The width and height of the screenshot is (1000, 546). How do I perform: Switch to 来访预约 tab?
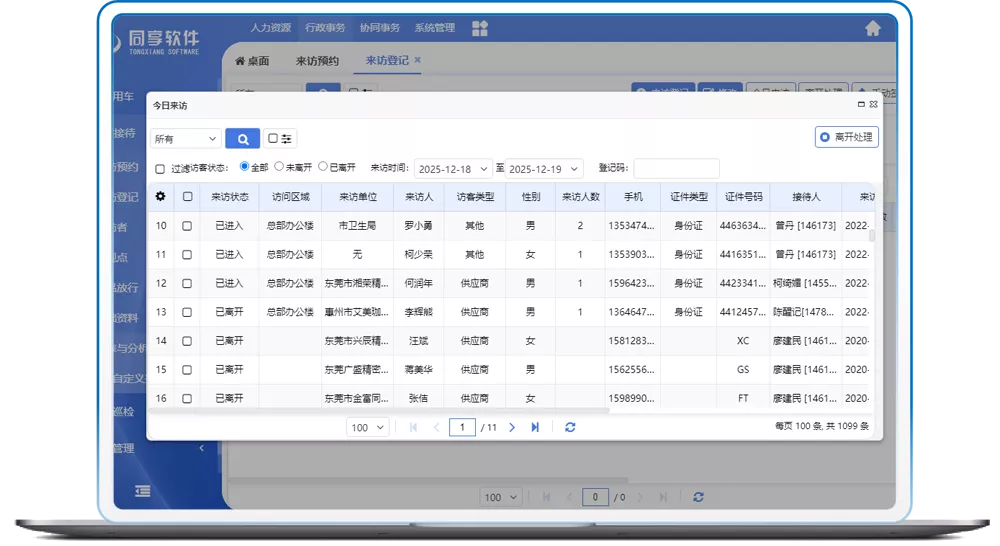click(317, 61)
